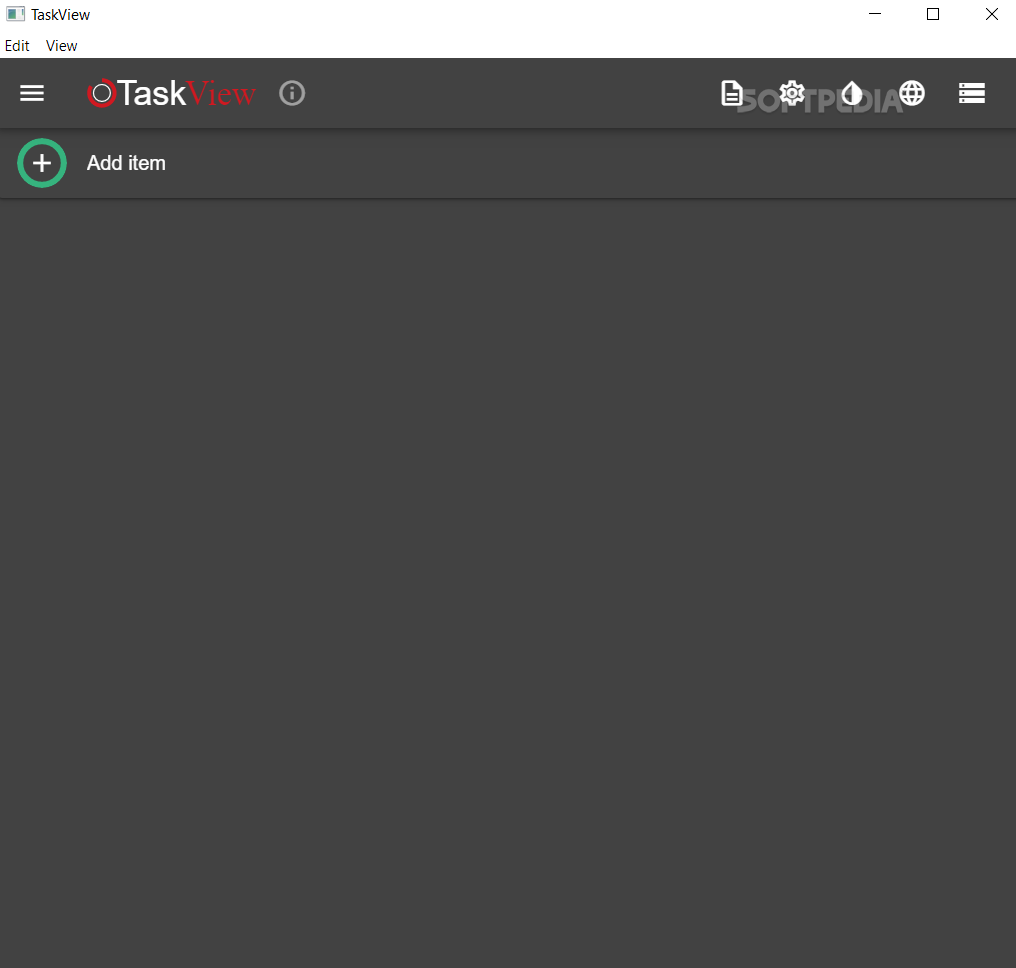
Task: Click the TaskView logo
Action: point(172,93)
